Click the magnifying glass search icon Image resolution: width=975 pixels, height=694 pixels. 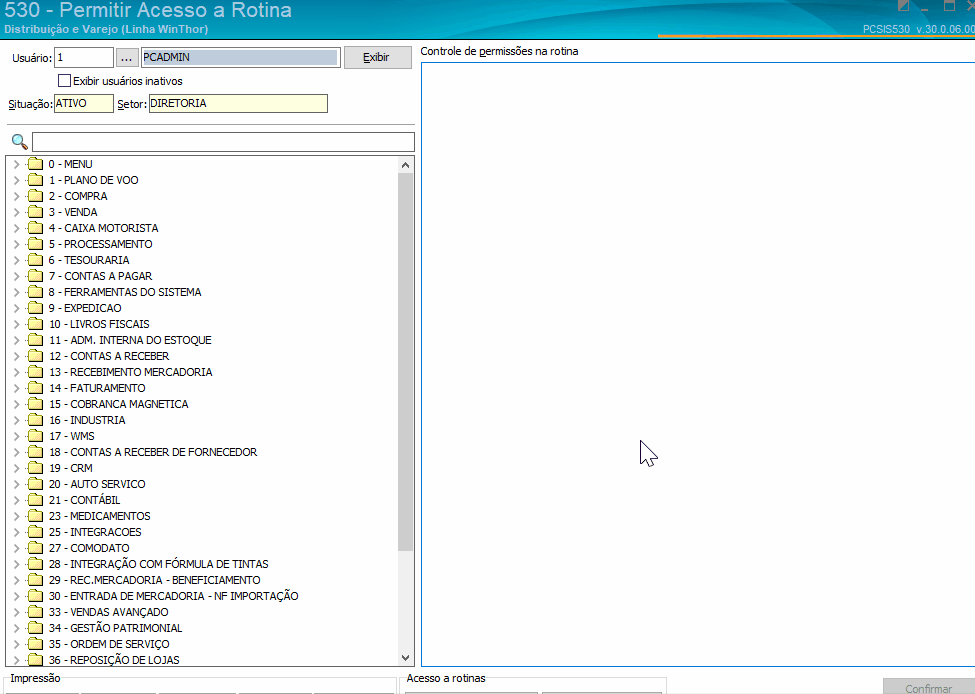click(x=20, y=142)
